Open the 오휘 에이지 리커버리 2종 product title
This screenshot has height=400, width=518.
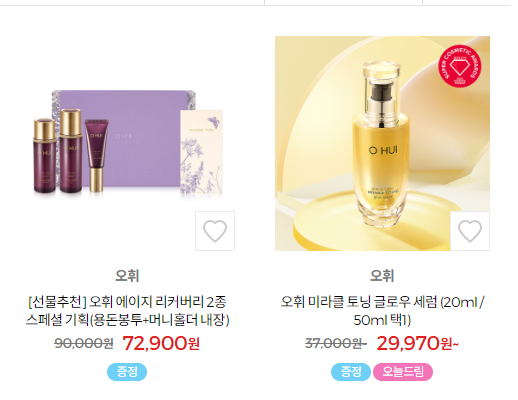[128, 311]
